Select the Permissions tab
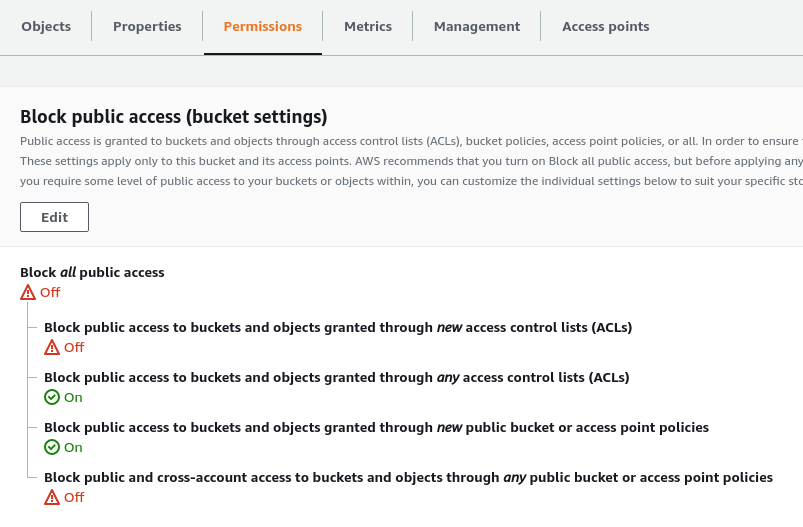803x527 pixels. click(x=263, y=27)
